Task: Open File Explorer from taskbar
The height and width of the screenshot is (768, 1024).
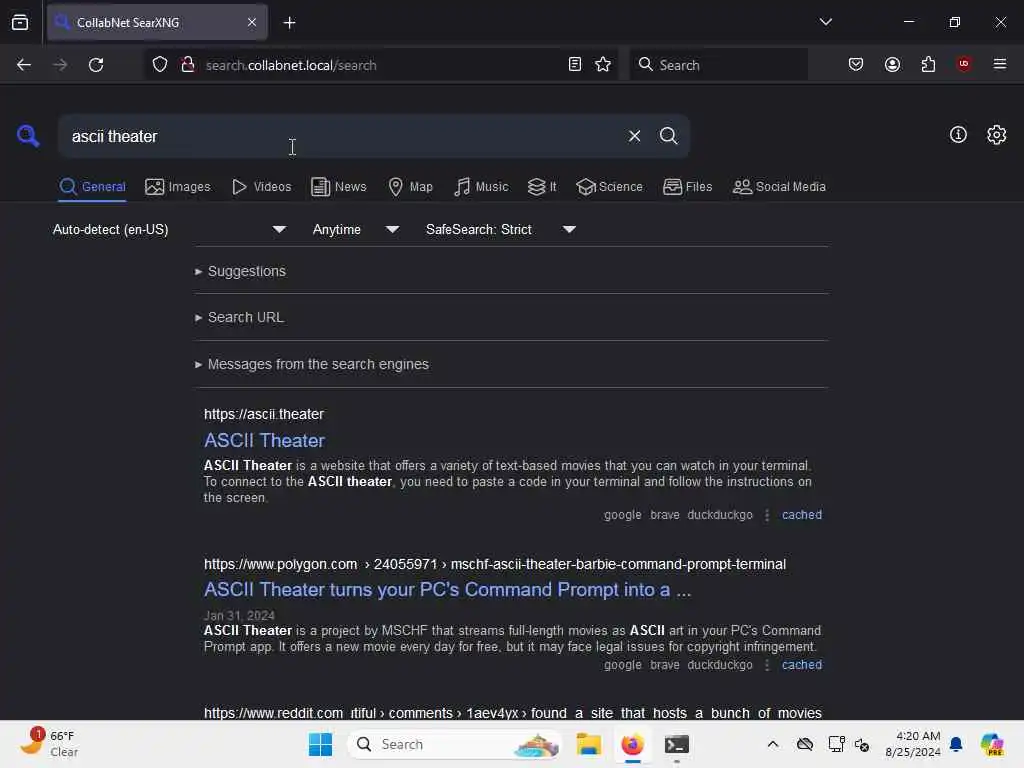Action: (x=588, y=744)
